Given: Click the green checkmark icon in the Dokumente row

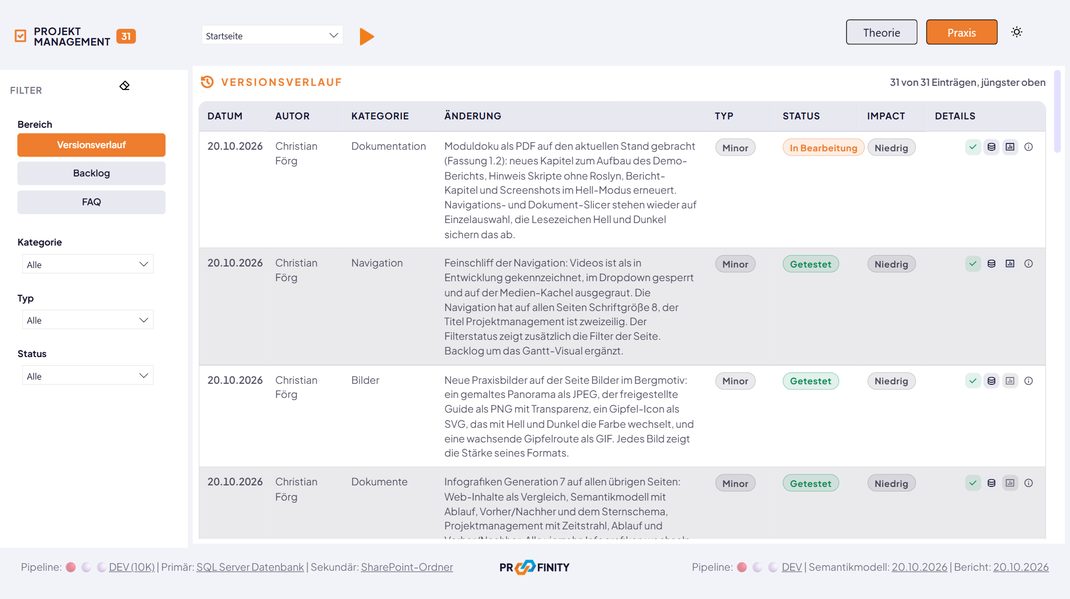Looking at the screenshot, I should (972, 483).
